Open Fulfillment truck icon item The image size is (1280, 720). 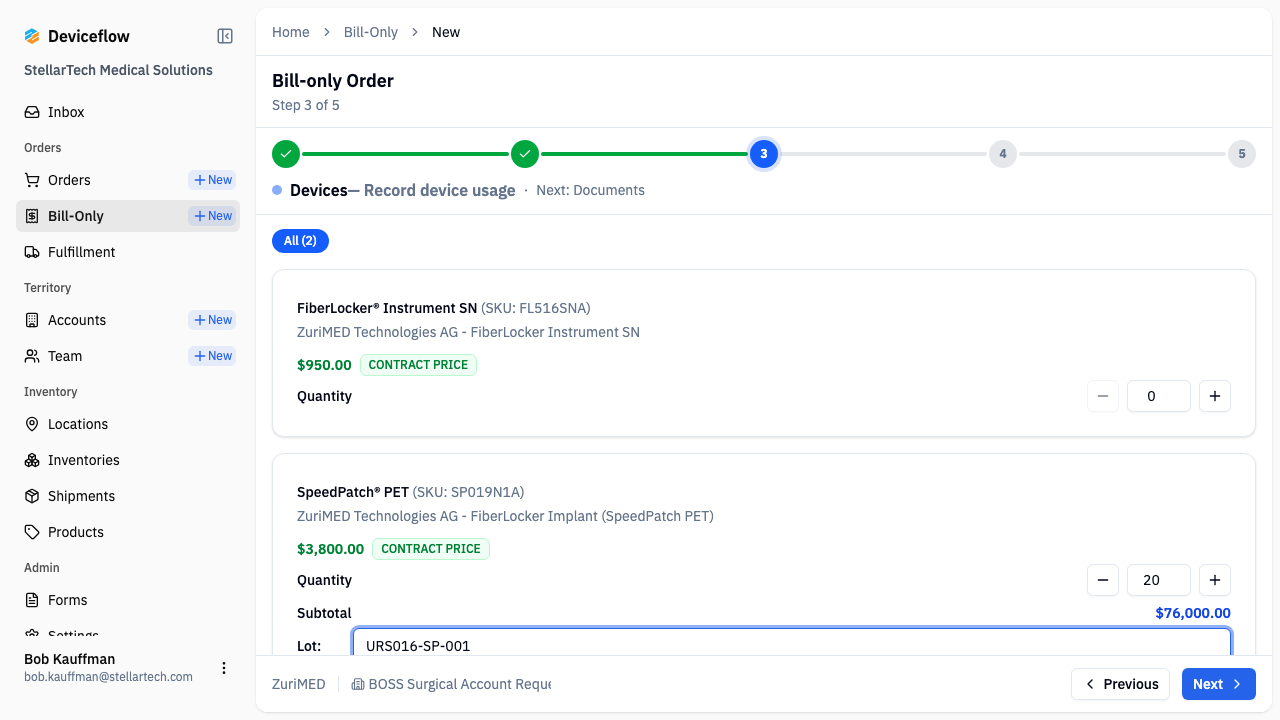128,252
